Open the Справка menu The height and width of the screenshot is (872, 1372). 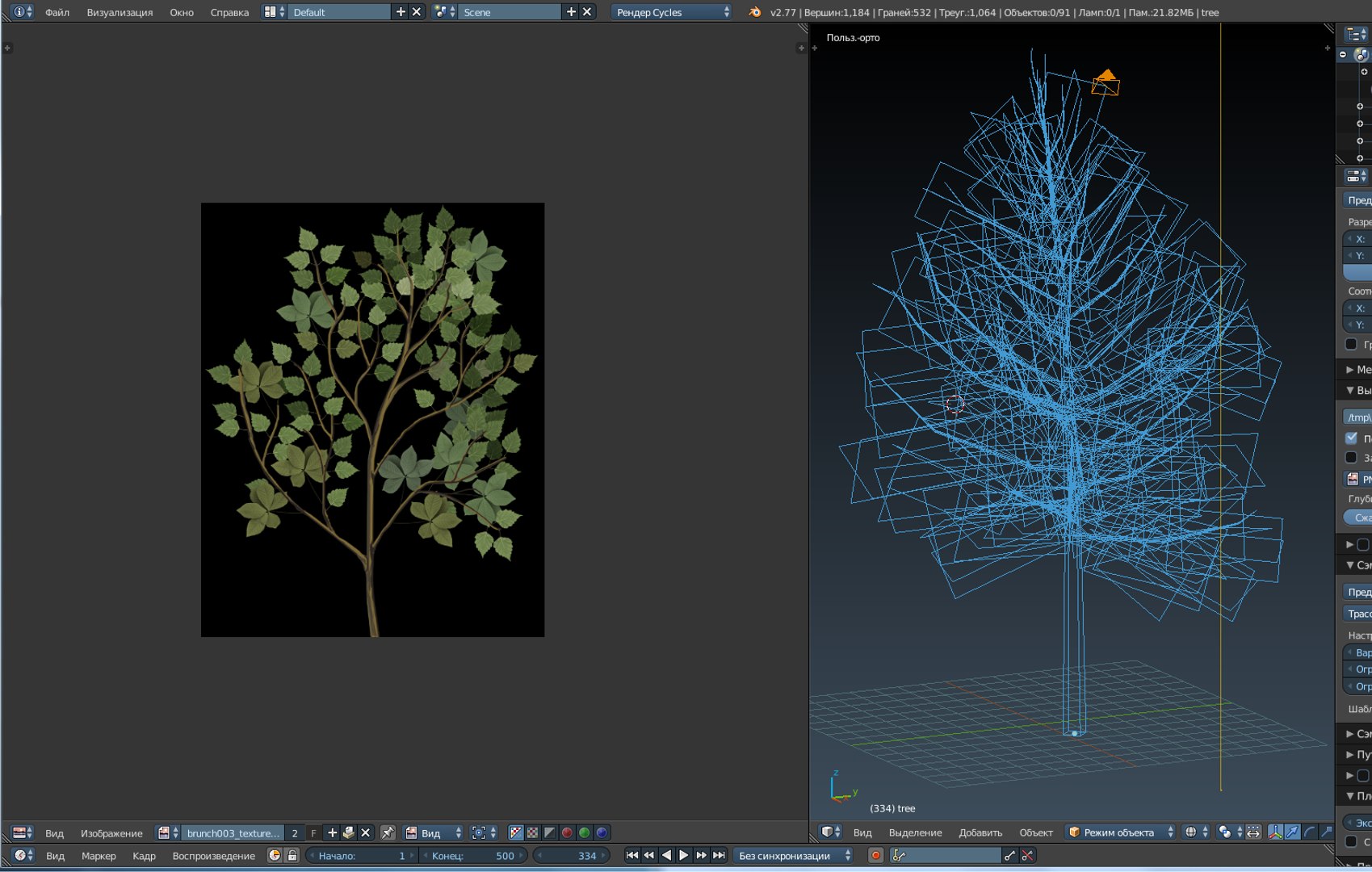[229, 12]
